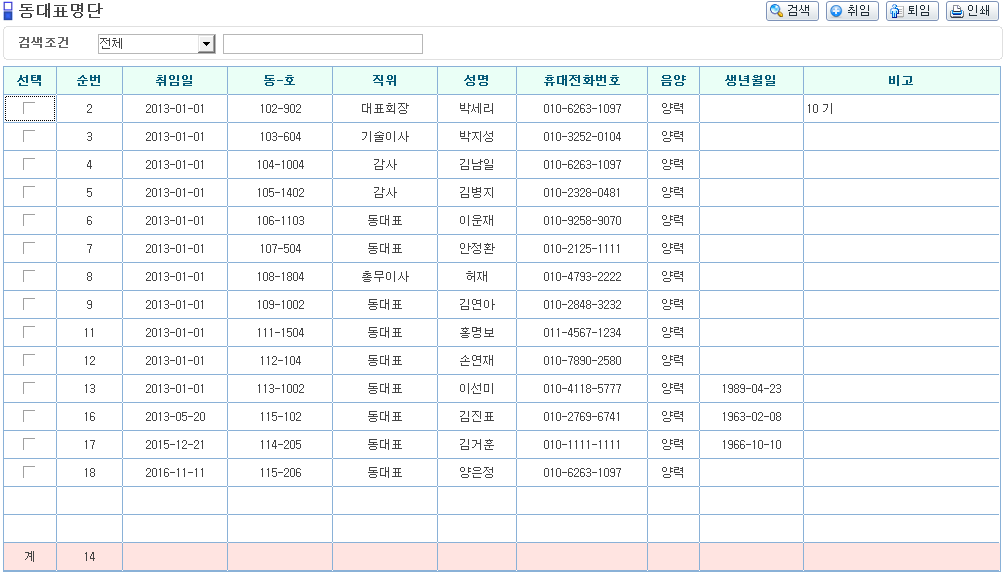Enable the checkbox for 김진표 row
This screenshot has height=575, width=1005.
29,416
